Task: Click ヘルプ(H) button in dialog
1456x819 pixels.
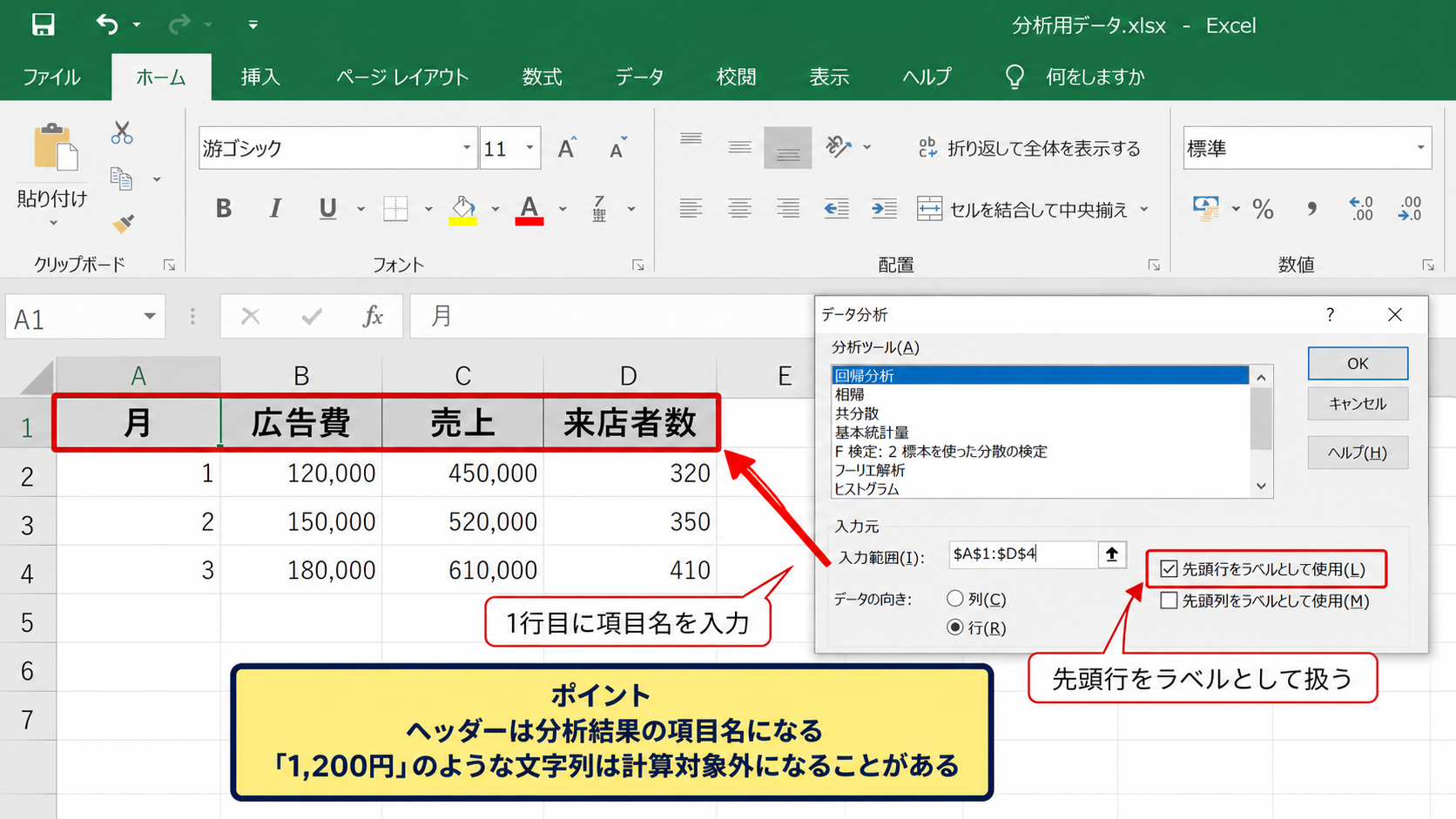Action: pos(1358,453)
